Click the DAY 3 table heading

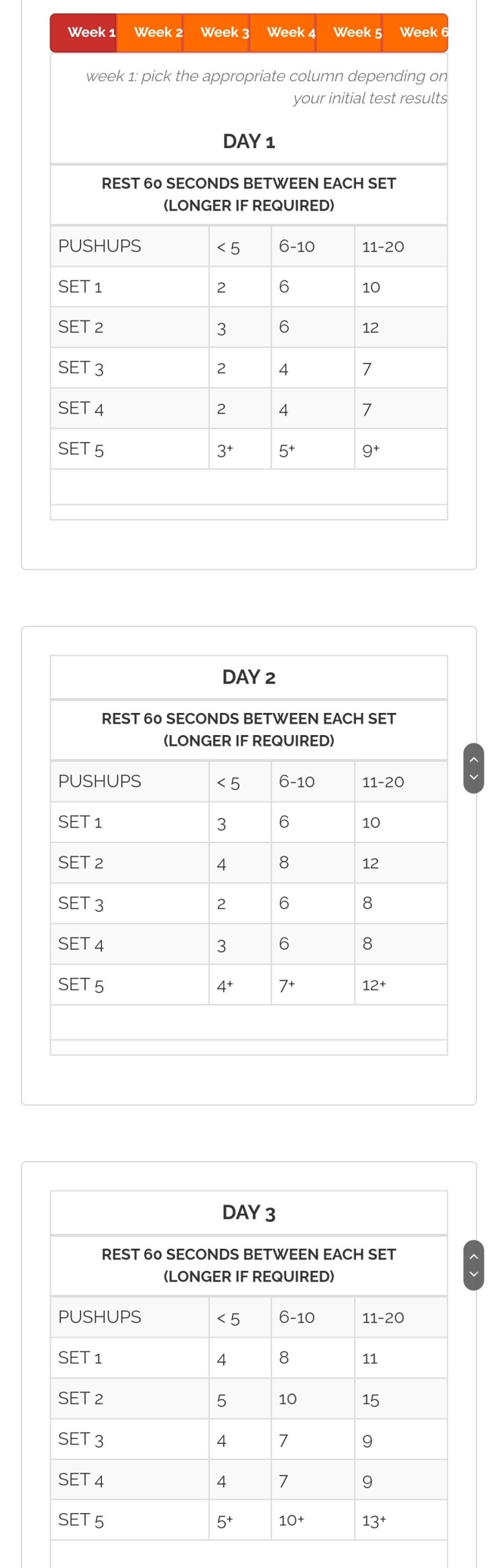coord(249,1213)
